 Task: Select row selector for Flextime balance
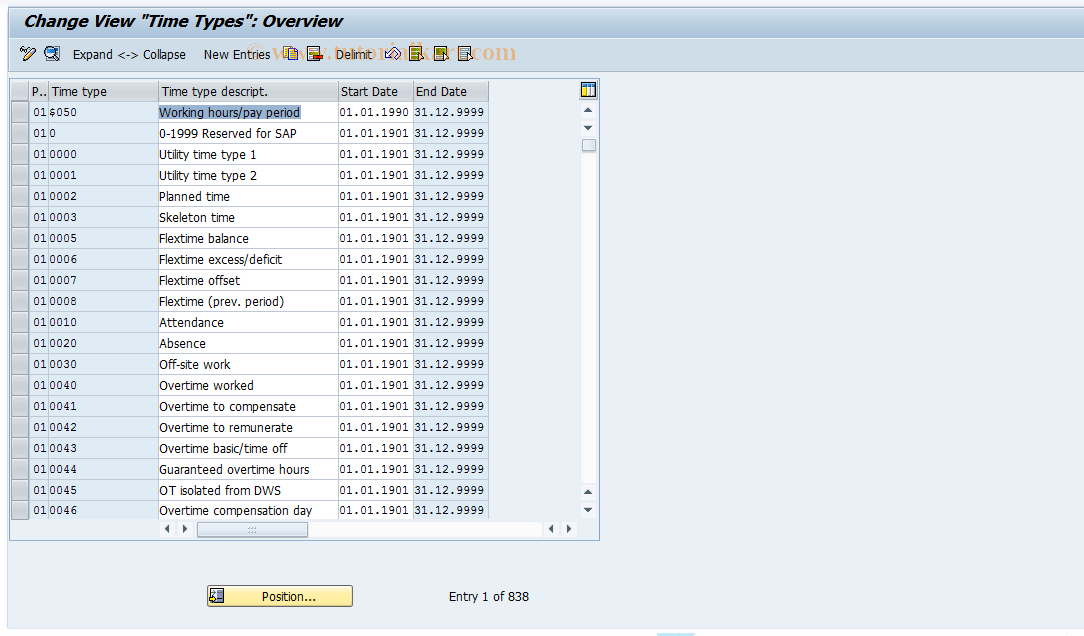[20, 238]
